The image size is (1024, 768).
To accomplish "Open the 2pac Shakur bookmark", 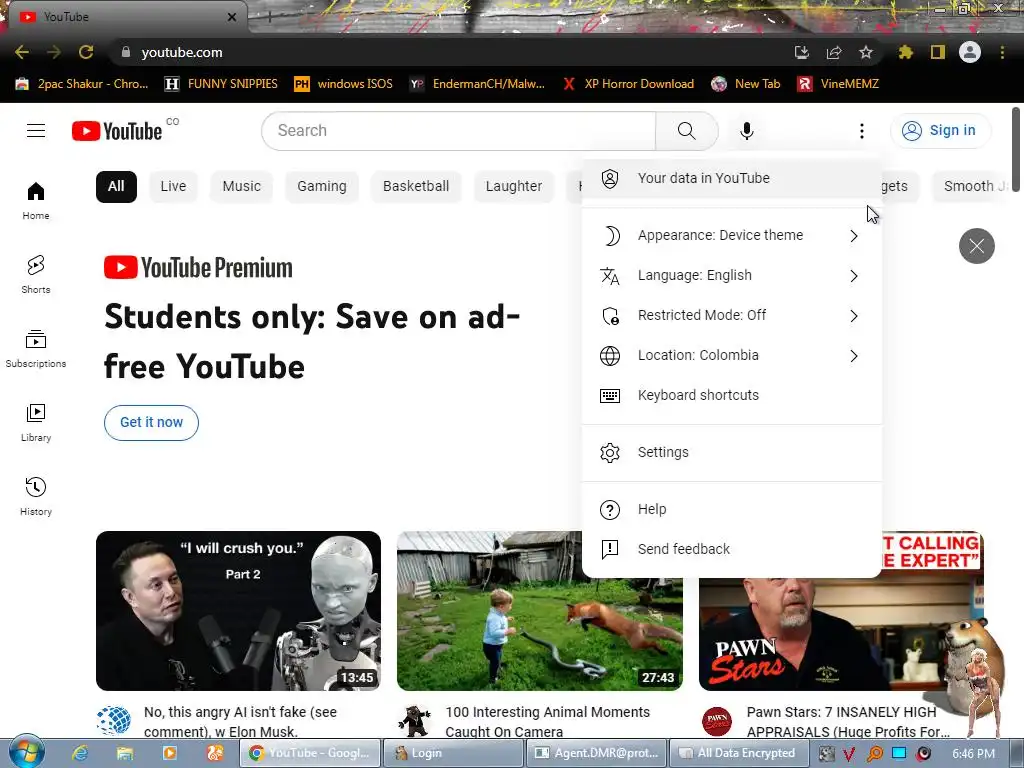I will coord(82,84).
